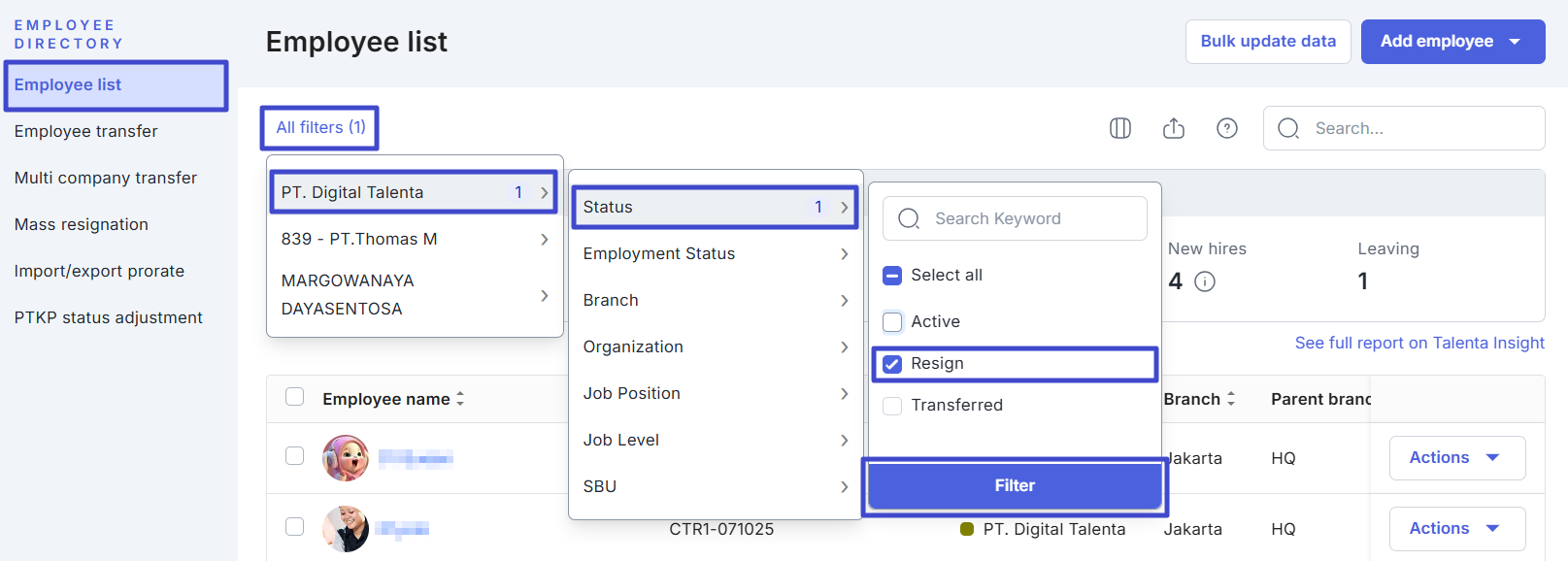
Task: Check the Active status checkbox
Action: pyautogui.click(x=892, y=321)
